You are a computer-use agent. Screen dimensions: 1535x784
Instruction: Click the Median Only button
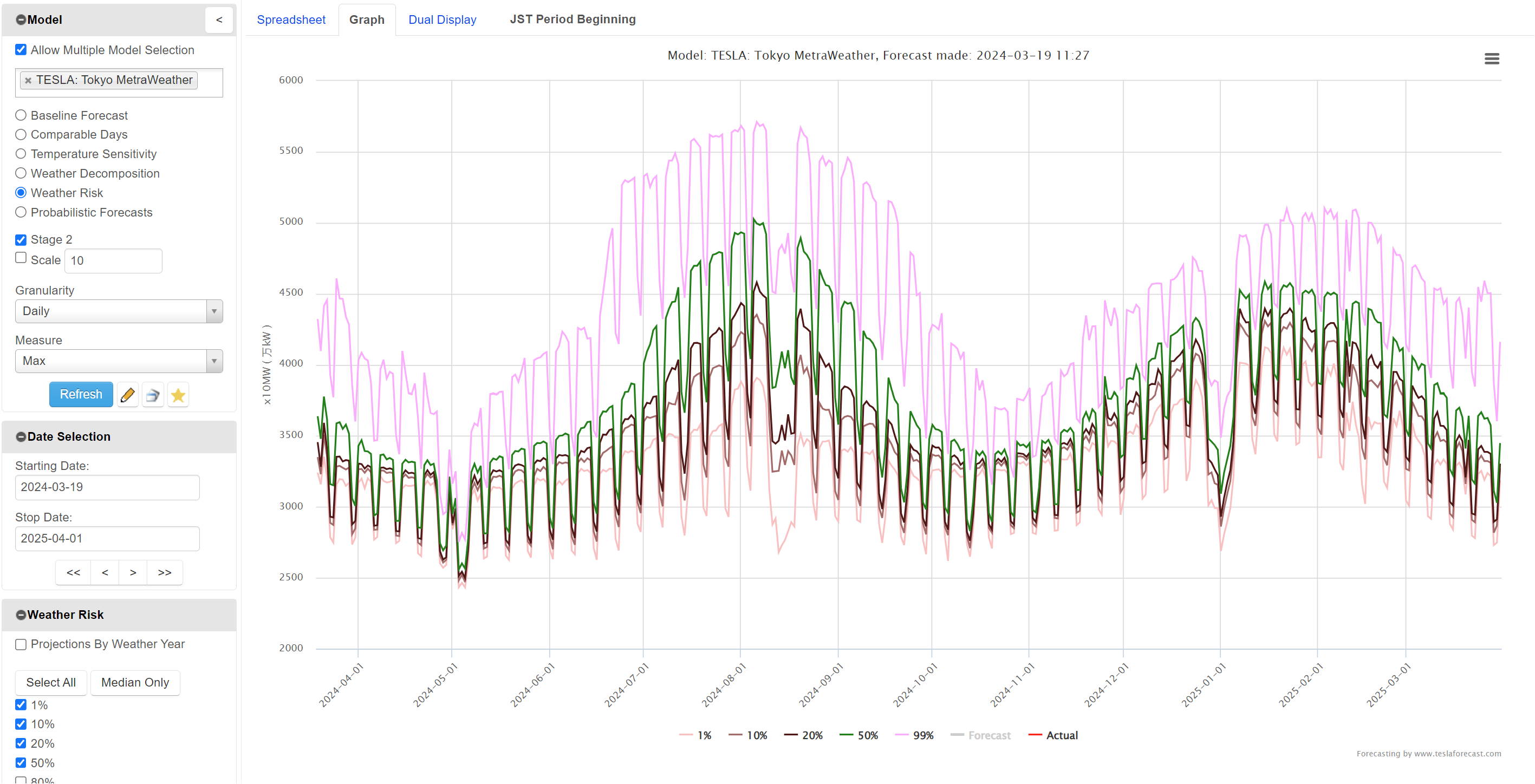pyautogui.click(x=135, y=682)
